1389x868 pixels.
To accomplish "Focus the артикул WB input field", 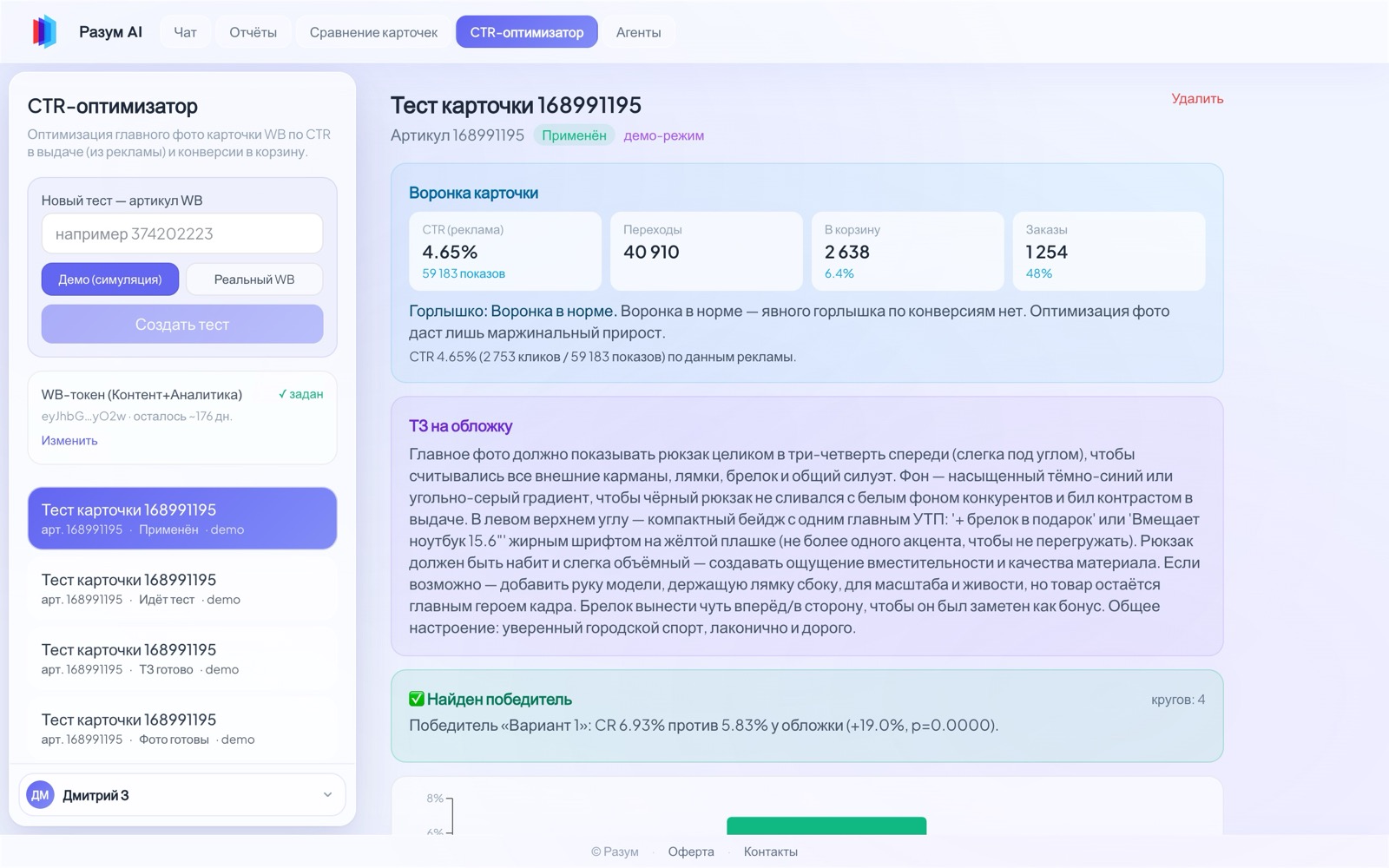I will (182, 233).
